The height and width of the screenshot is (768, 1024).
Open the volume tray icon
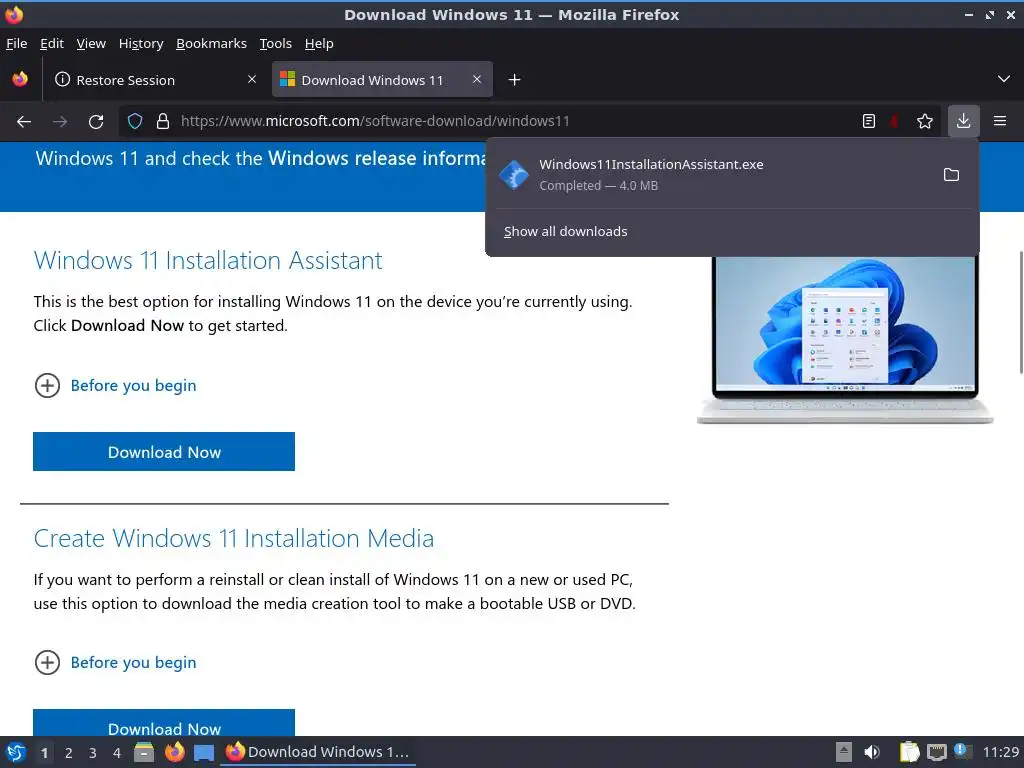pyautogui.click(x=872, y=752)
